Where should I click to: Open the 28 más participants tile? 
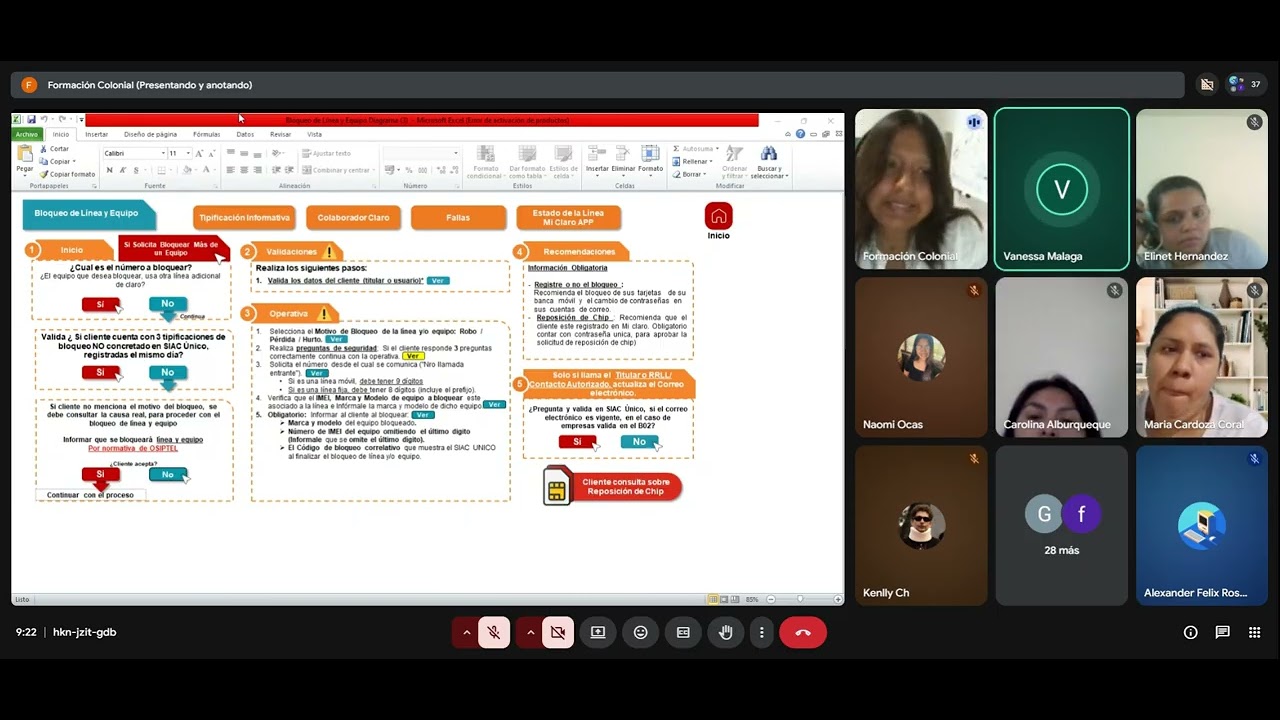1062,525
